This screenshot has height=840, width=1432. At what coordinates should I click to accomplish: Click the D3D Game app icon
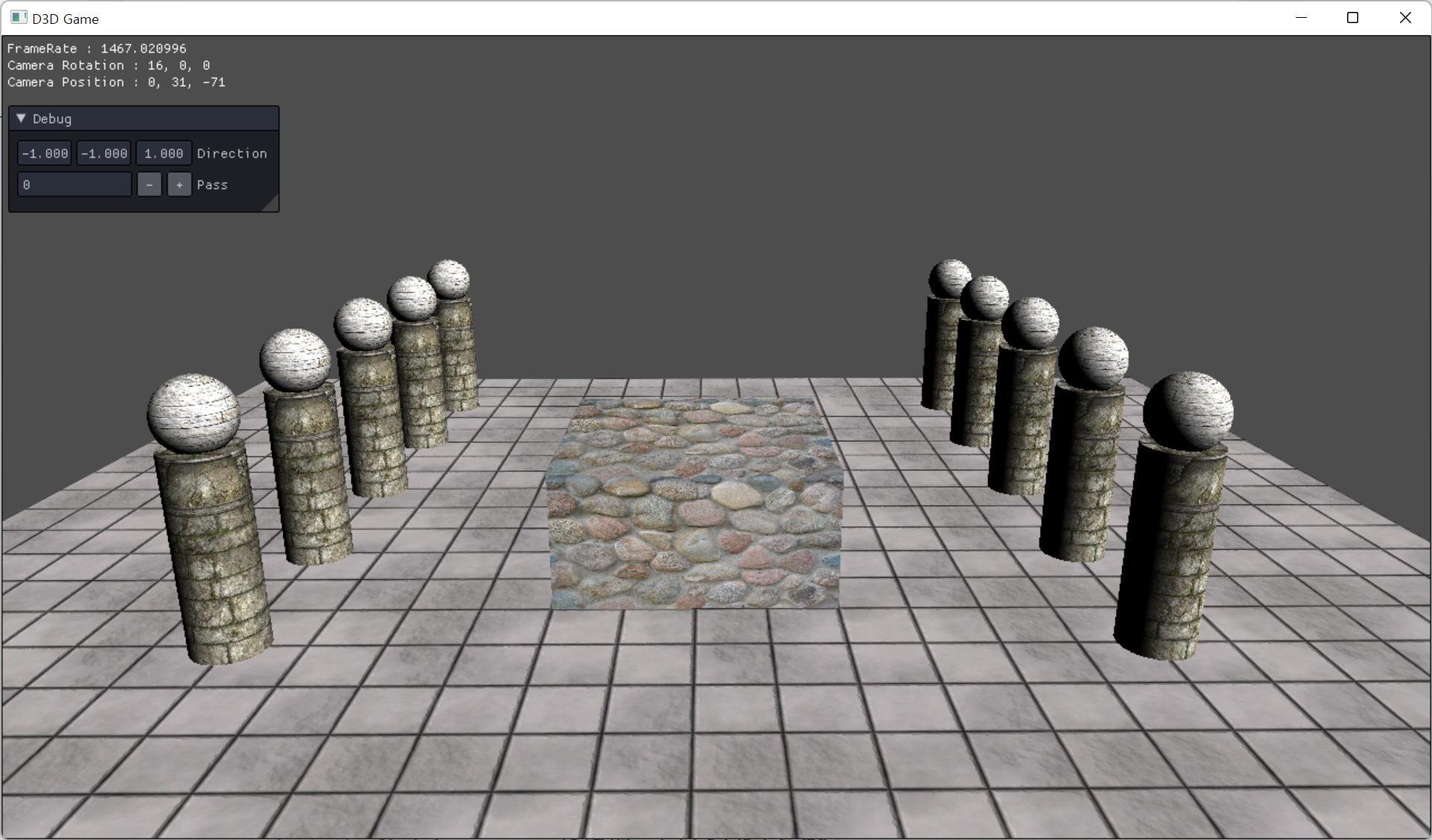[19, 18]
